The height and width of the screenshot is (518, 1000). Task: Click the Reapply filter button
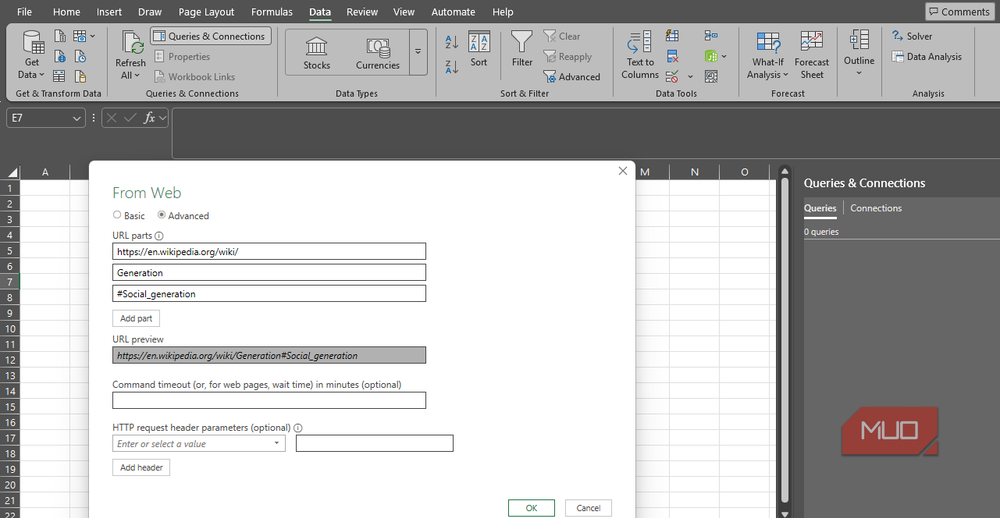click(x=568, y=57)
